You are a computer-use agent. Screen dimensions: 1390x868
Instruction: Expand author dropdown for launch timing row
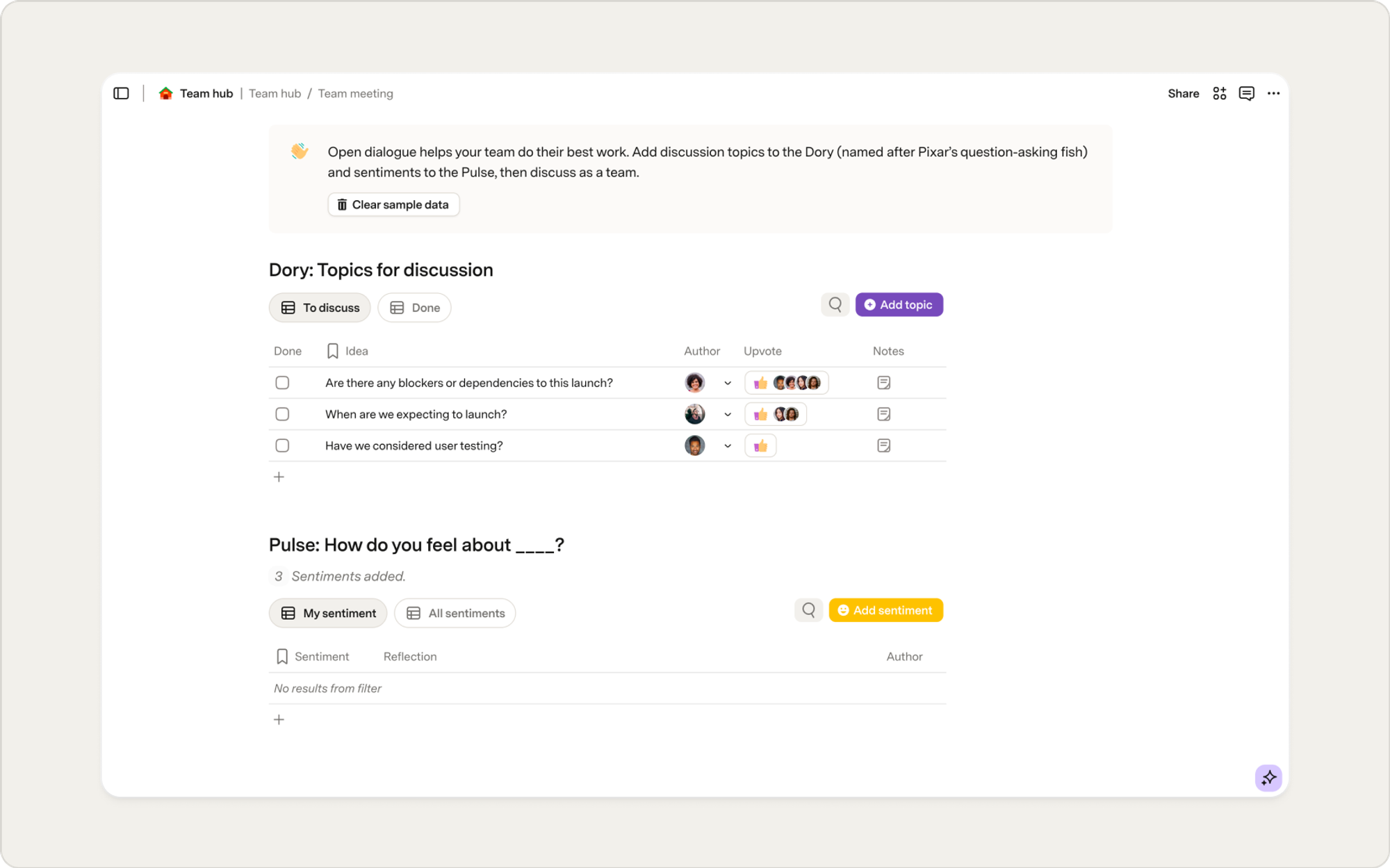[x=728, y=414]
